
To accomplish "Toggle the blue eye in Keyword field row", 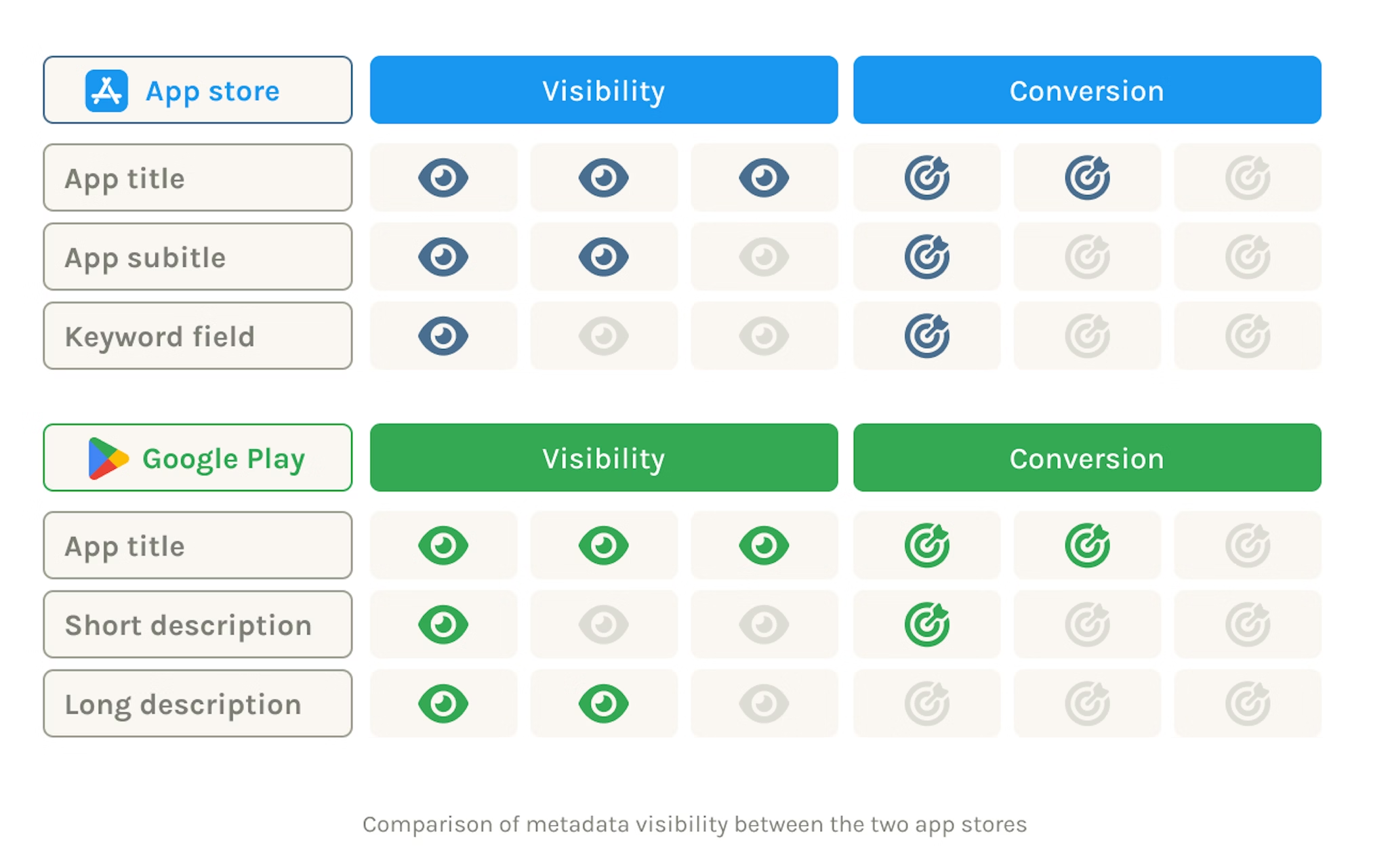I will [443, 336].
